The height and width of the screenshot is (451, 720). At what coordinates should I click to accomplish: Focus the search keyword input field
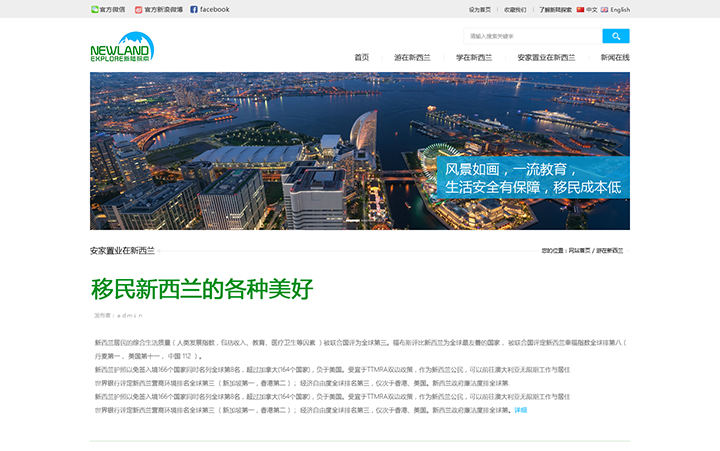click(x=533, y=36)
